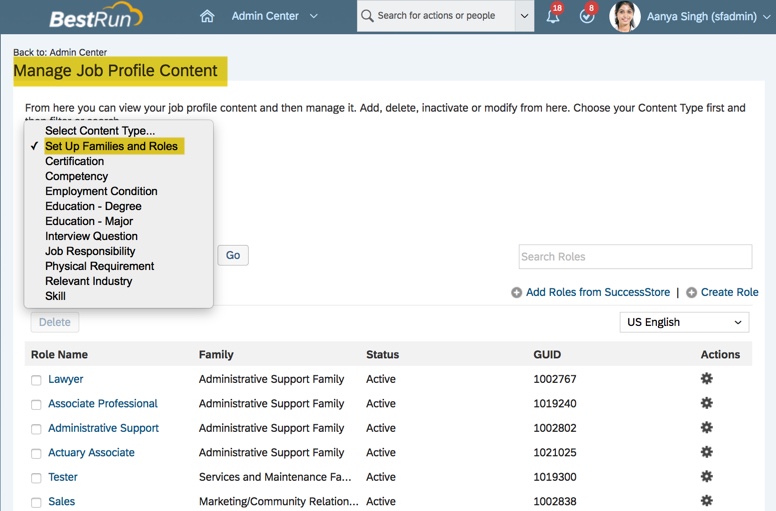Expand the search scope dropdown arrow
The height and width of the screenshot is (511, 776).
(x=525, y=16)
